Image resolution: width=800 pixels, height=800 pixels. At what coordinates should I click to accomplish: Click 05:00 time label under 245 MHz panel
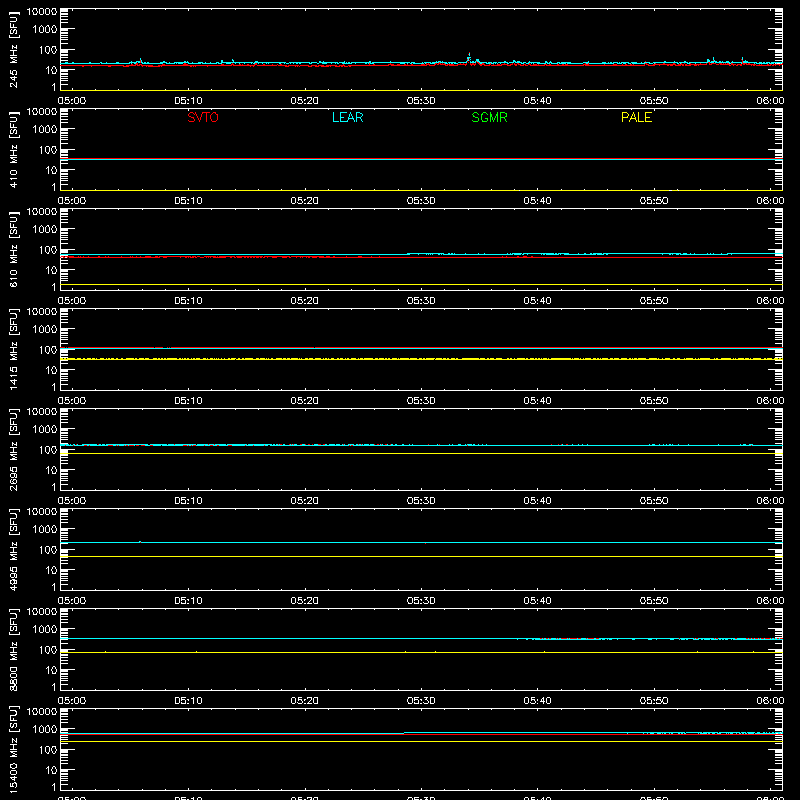tap(72, 101)
